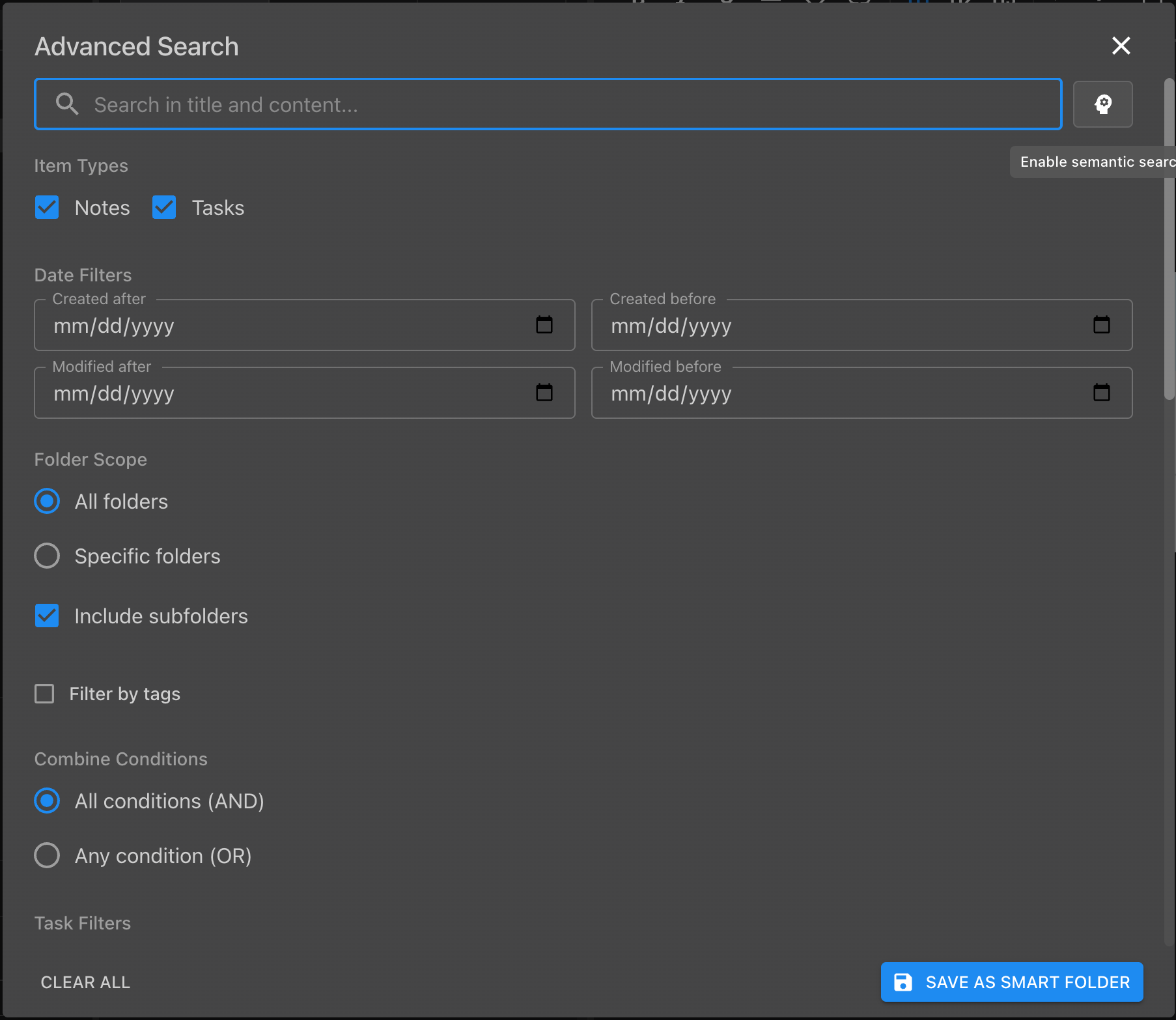
Task: Click the Created before date field
Action: point(862,325)
